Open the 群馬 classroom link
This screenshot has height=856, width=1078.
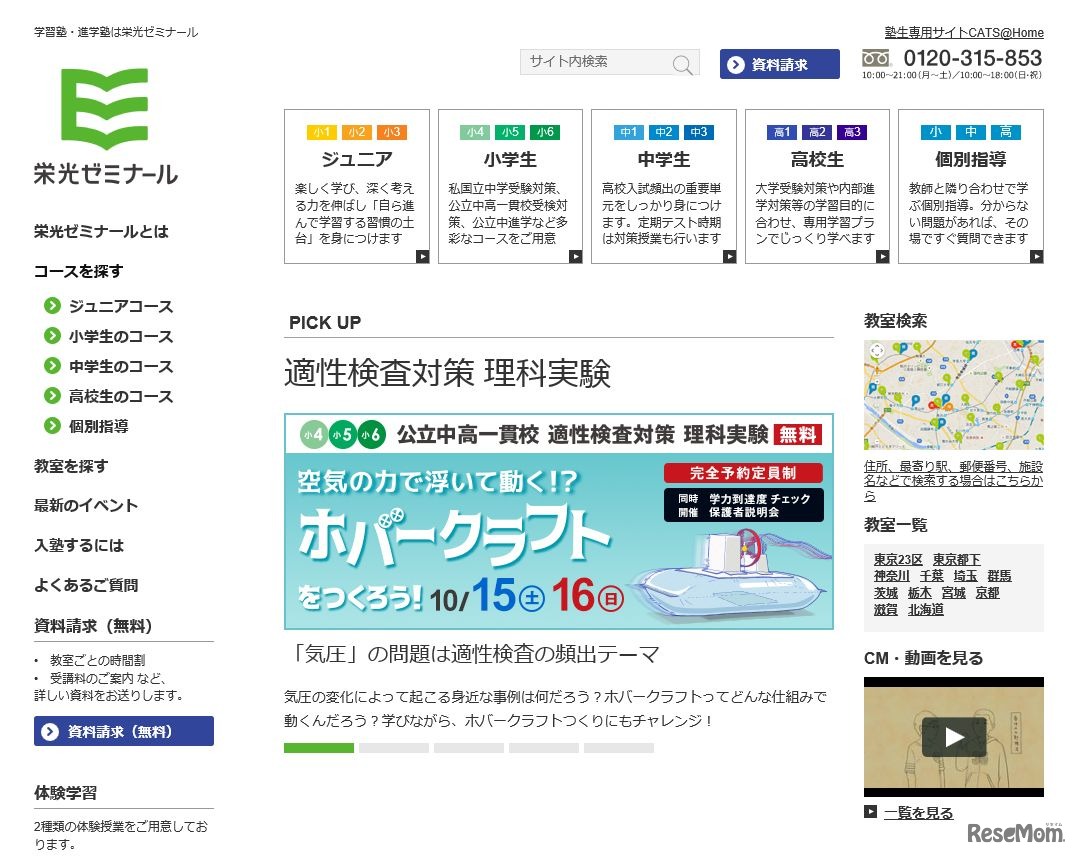click(999, 576)
